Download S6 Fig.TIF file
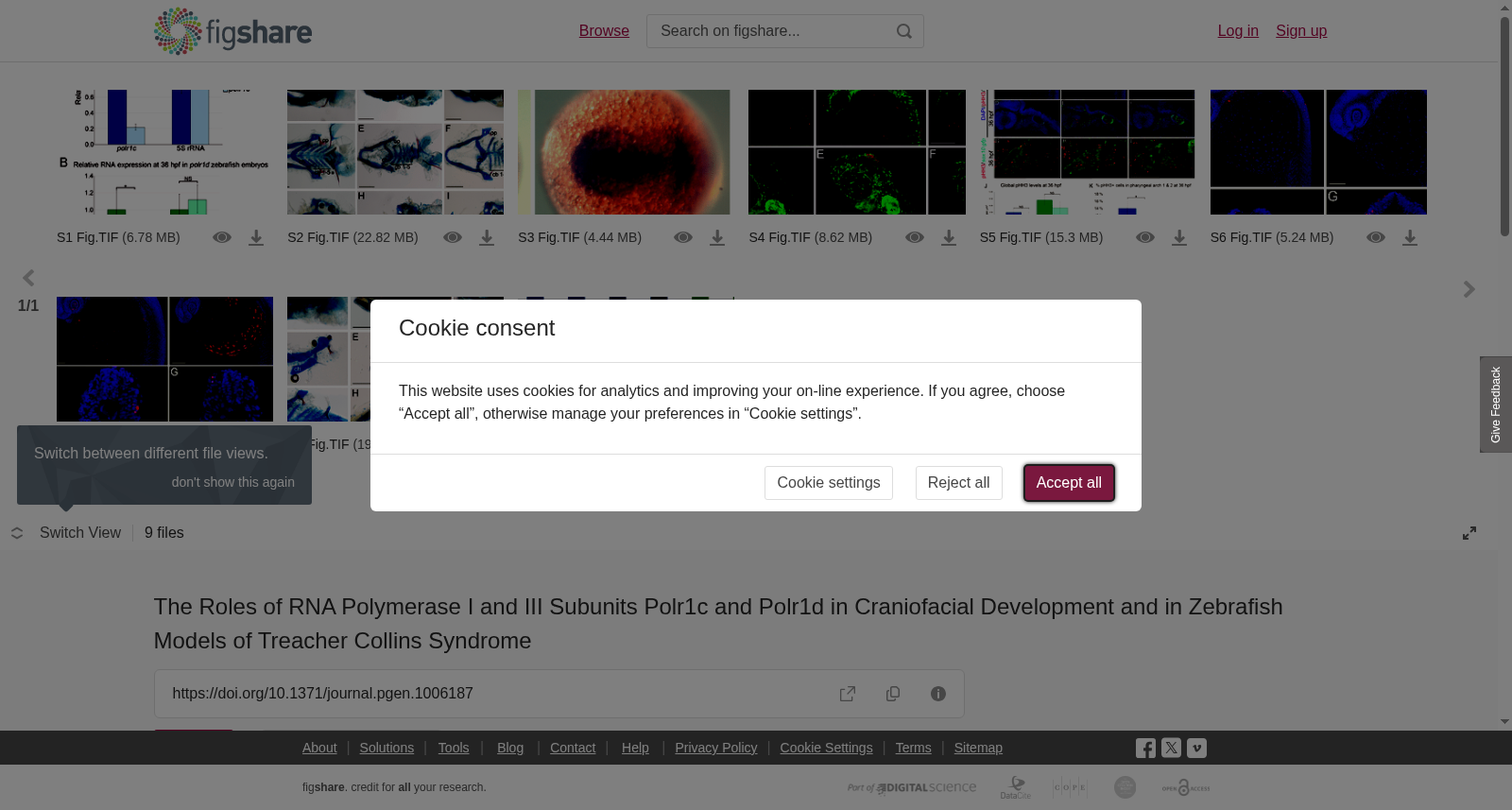 pyautogui.click(x=1410, y=237)
